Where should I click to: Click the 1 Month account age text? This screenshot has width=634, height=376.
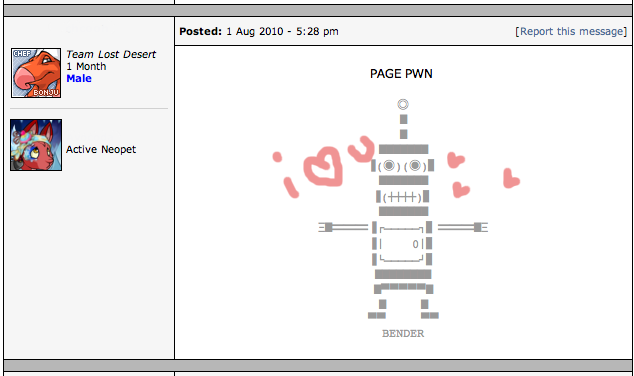coord(86,66)
